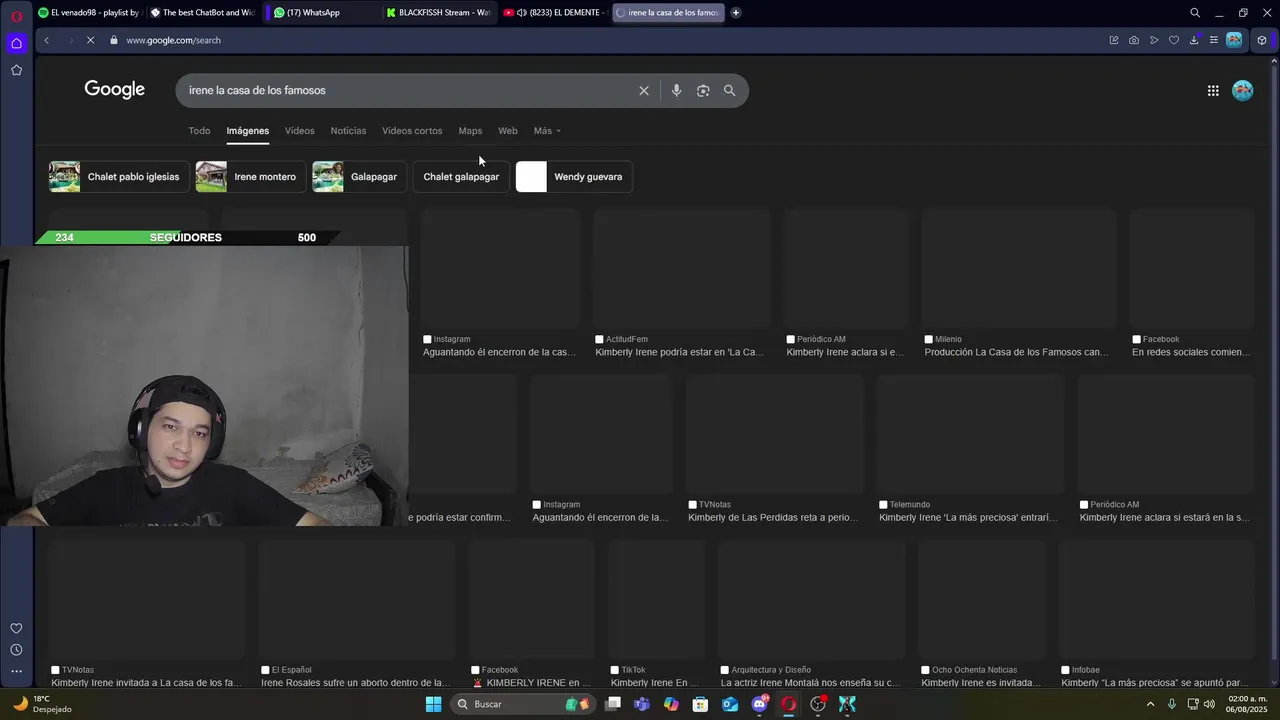Open the search tabs magnifier in title bar

tap(1195, 13)
